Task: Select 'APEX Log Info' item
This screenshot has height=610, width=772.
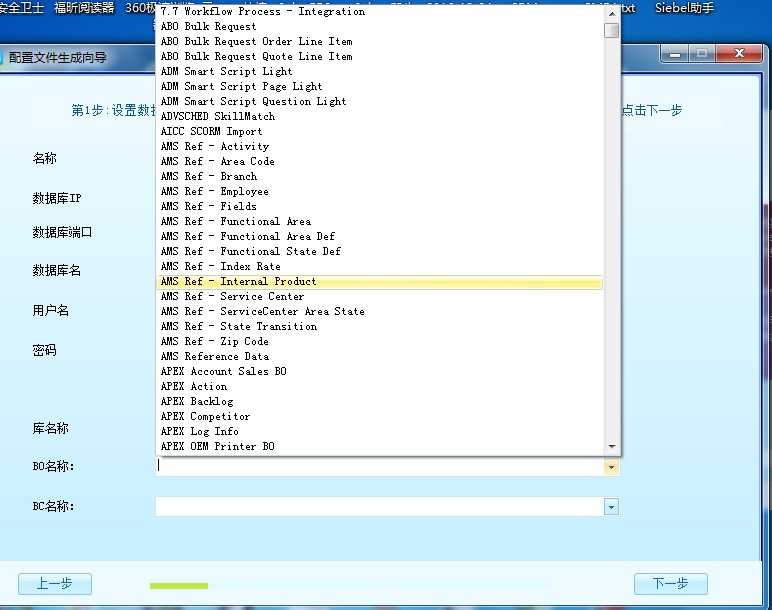Action: pyautogui.click(x=379, y=432)
